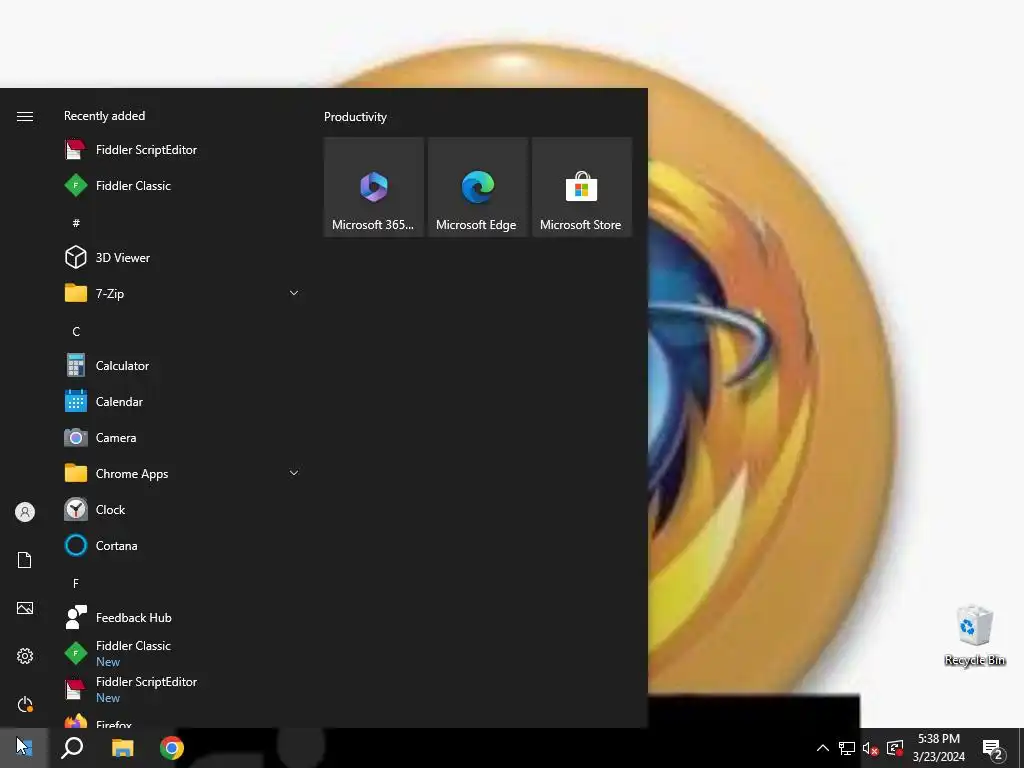The height and width of the screenshot is (768, 1024).
Task: Jump to the C letter index
Action: click(x=76, y=332)
